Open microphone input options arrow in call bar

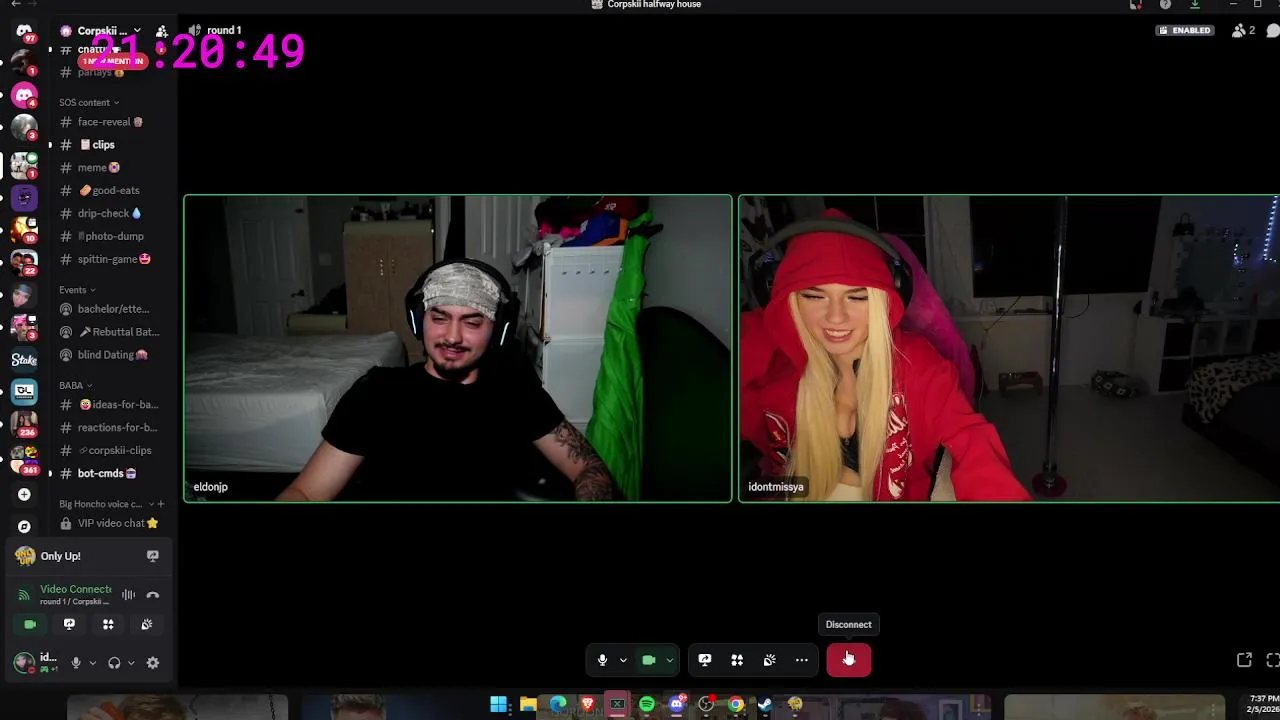point(623,660)
